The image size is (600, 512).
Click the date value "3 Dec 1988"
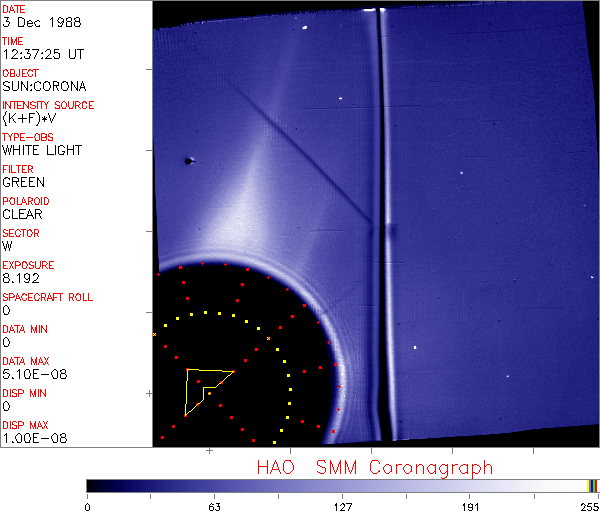[42, 22]
